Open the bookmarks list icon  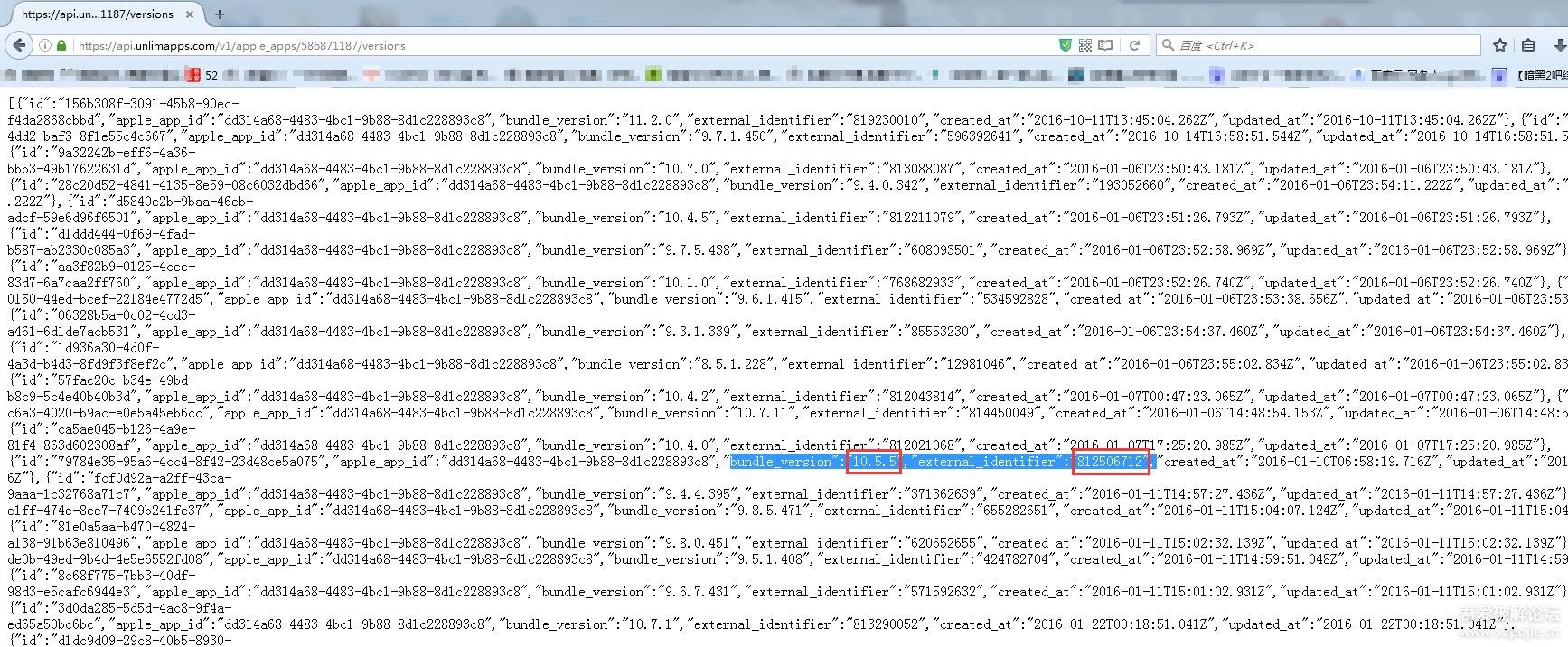coord(1528,45)
